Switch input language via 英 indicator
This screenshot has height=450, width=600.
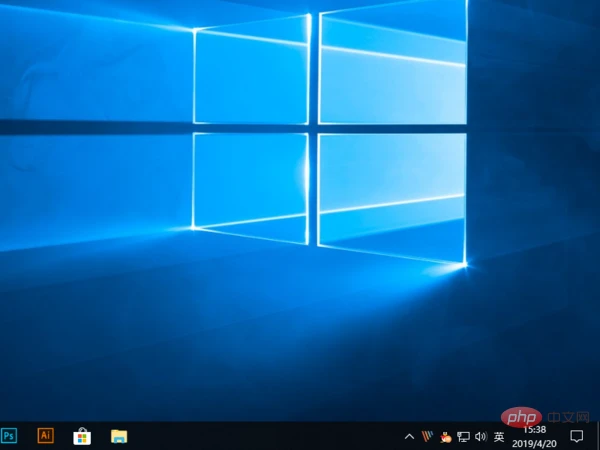[499, 437]
